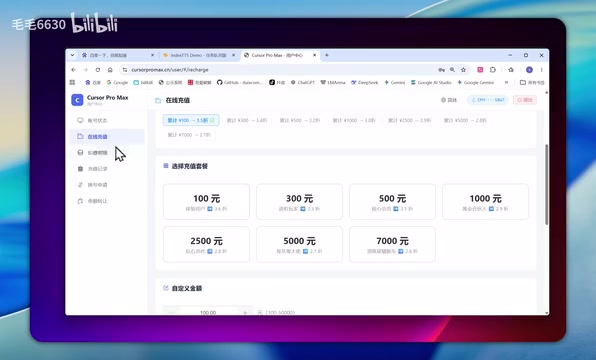Image resolution: width=596 pixels, height=360 pixels.
Task: Close the Cursor Pro Max tab
Action: click(x=314, y=55)
